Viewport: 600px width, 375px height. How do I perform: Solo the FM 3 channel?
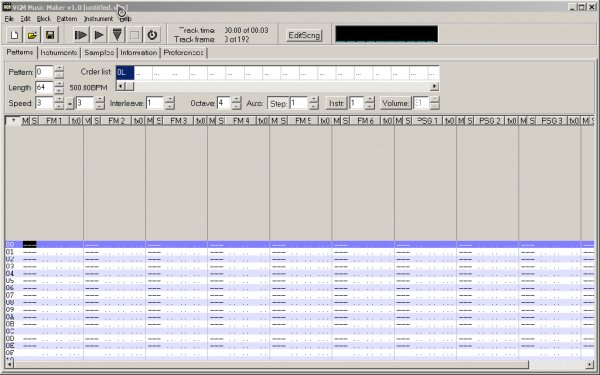tap(158, 121)
